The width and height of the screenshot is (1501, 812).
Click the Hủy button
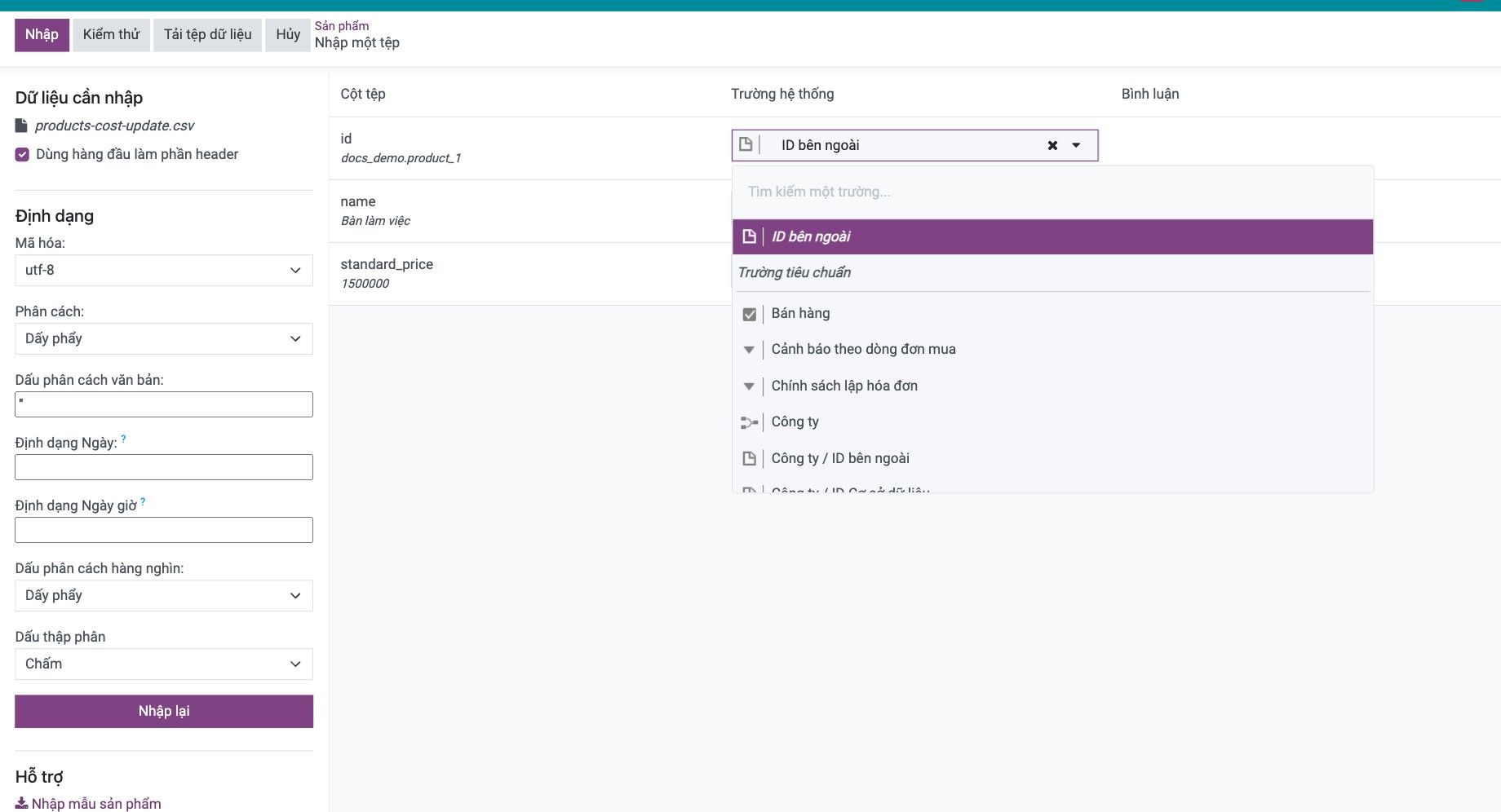288,35
